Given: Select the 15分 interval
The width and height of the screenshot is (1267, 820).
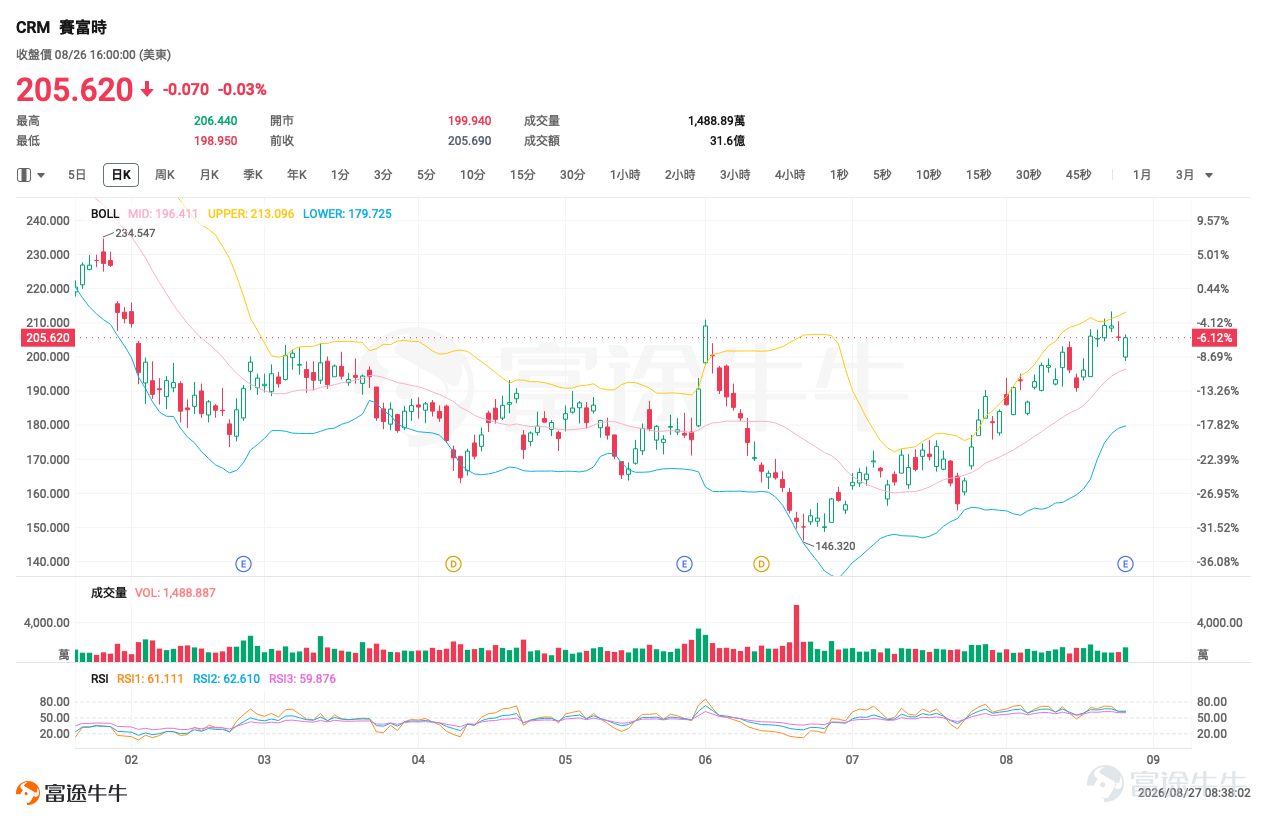Looking at the screenshot, I should pos(522,175).
